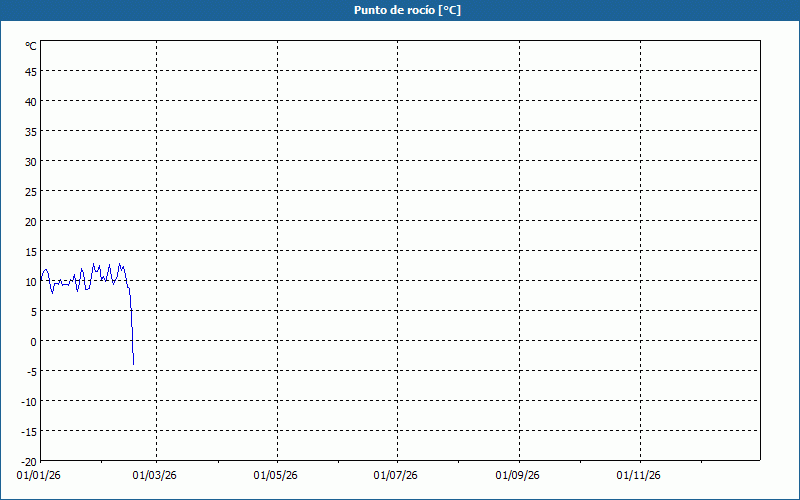
Task: Click the -20 value at the axis bottom
Action: click(x=28, y=461)
